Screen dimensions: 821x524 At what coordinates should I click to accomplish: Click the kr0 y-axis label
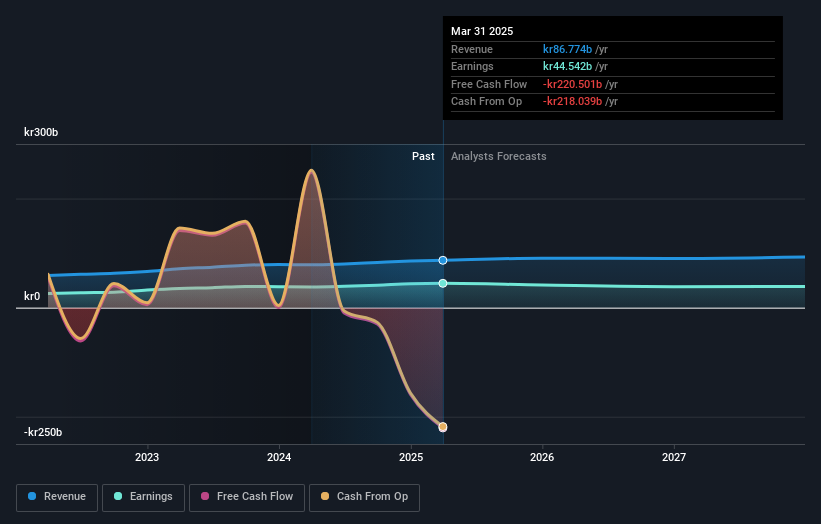(32, 296)
